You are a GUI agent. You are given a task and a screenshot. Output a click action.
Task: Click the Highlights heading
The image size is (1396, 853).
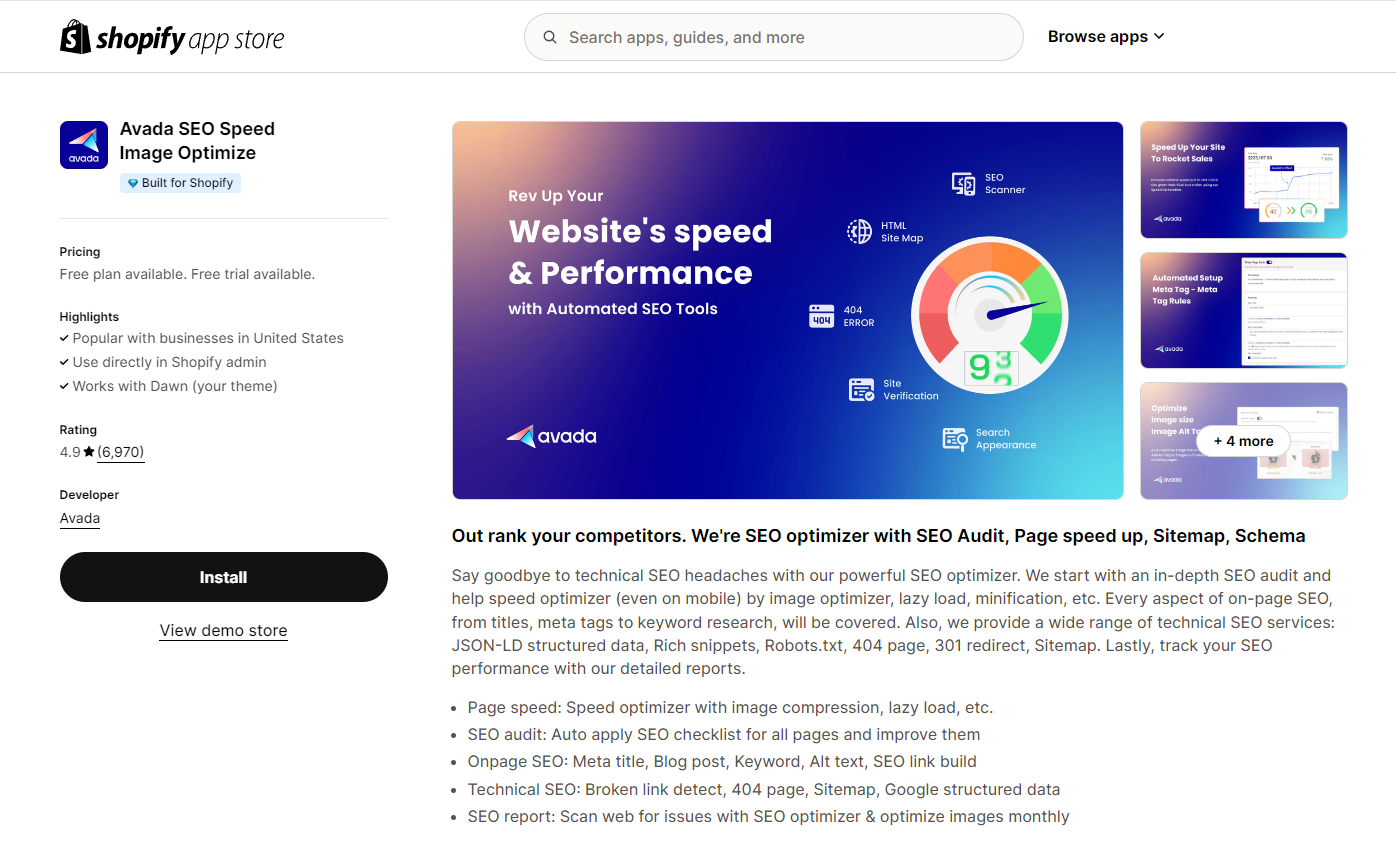pos(89,317)
